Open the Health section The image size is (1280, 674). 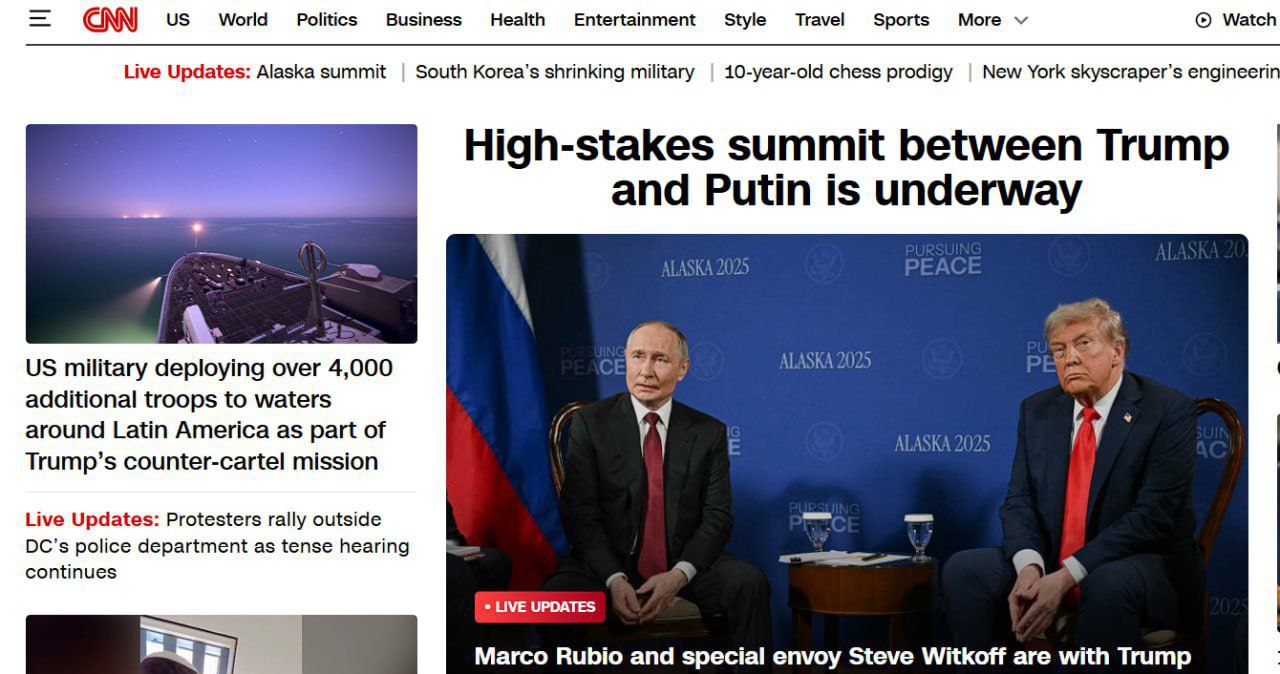pos(518,19)
